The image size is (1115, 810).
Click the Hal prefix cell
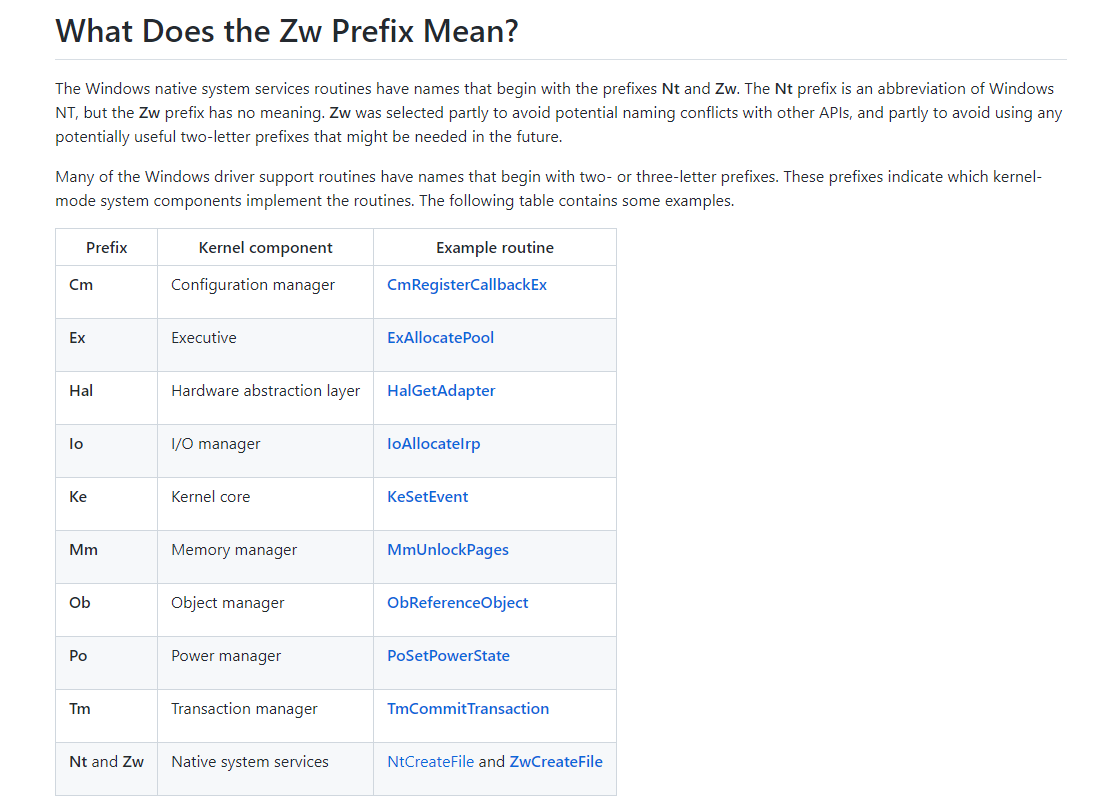(x=81, y=391)
